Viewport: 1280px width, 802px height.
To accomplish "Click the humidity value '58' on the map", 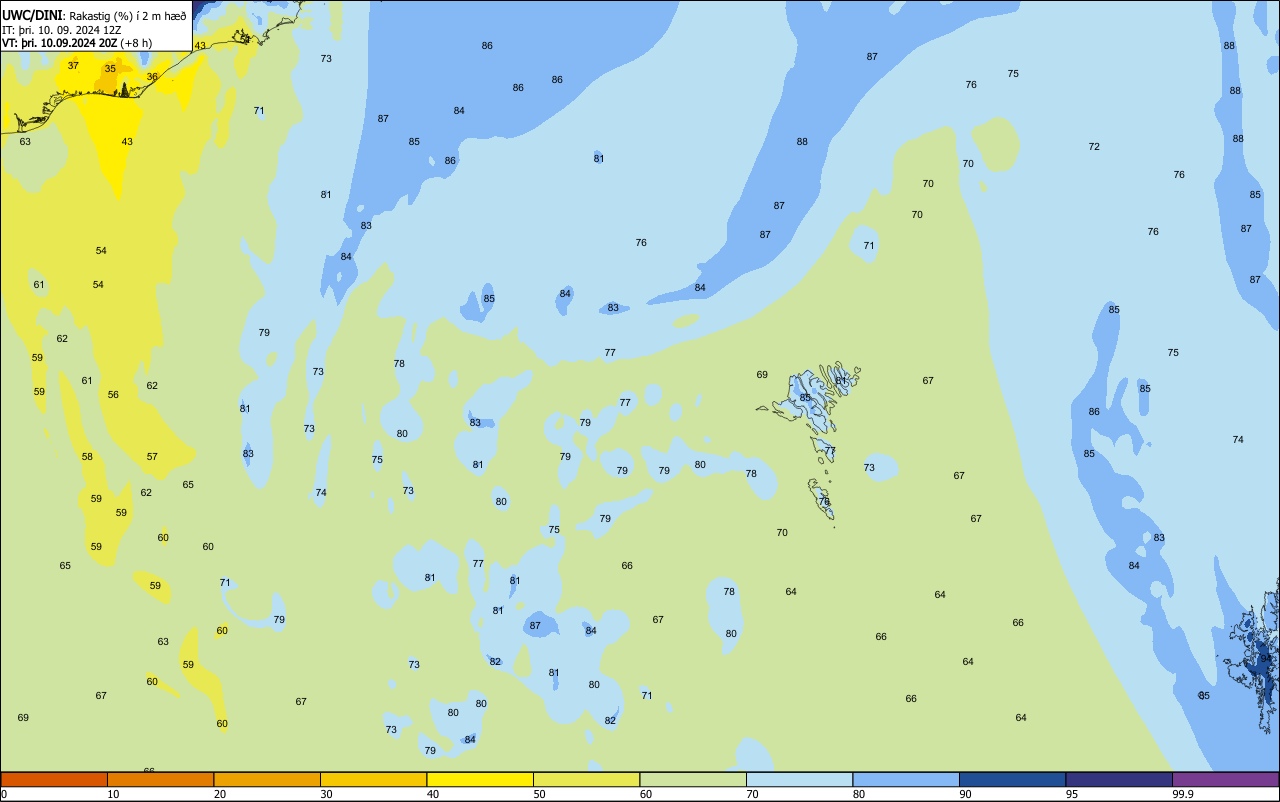I will pyautogui.click(x=87, y=456).
